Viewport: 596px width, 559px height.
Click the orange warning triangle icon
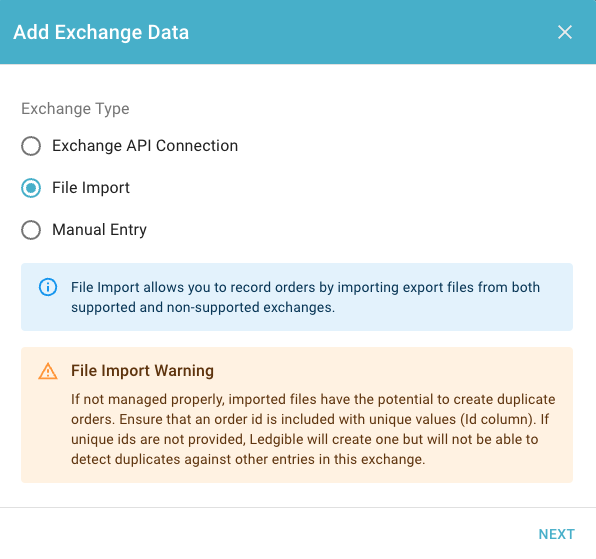click(48, 371)
